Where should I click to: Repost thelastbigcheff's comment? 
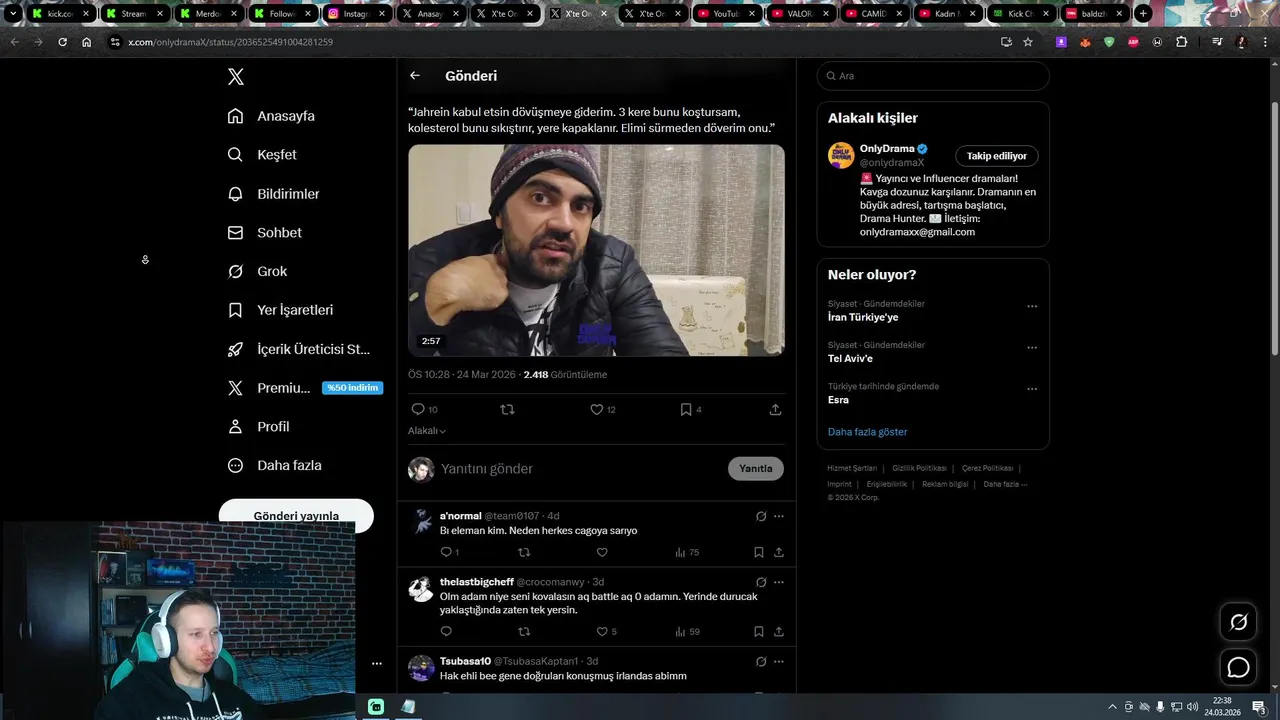pos(524,632)
